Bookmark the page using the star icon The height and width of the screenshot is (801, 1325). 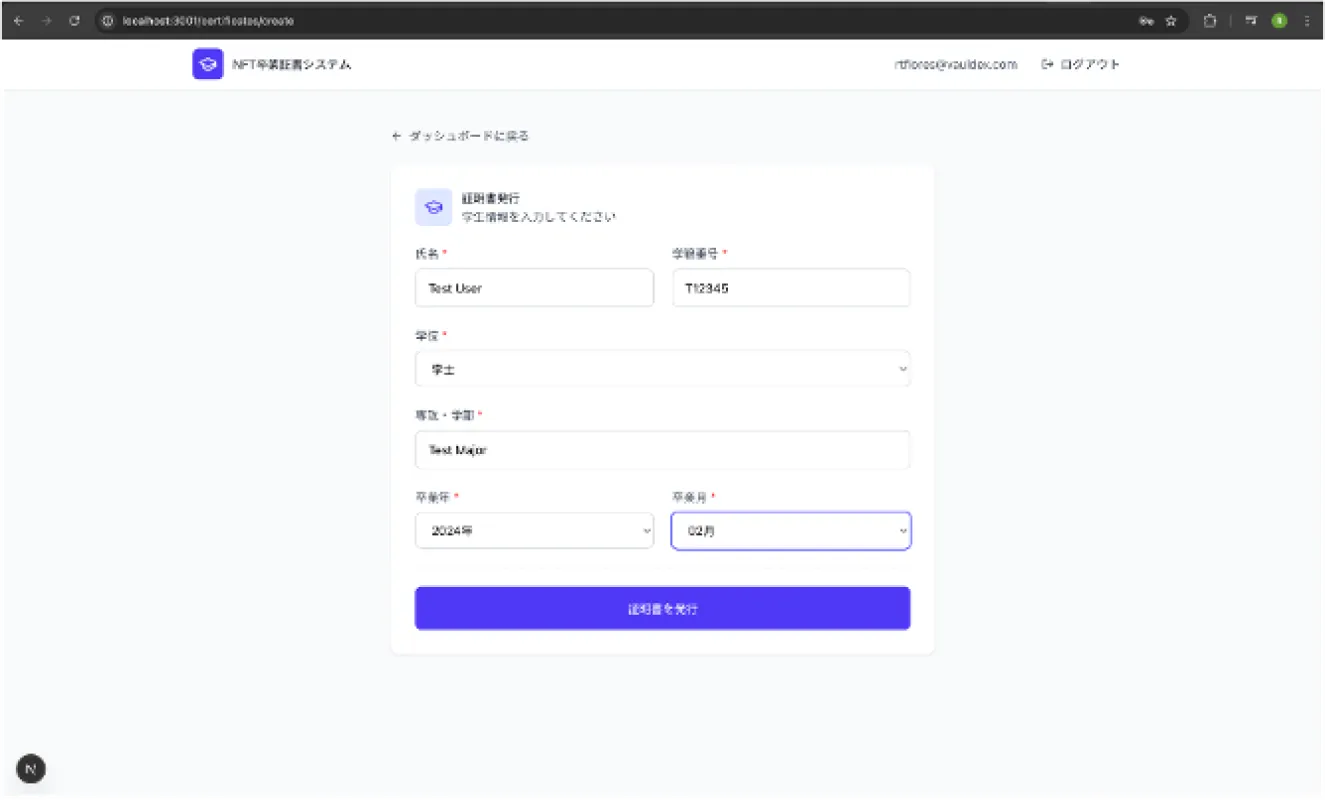[1168, 20]
